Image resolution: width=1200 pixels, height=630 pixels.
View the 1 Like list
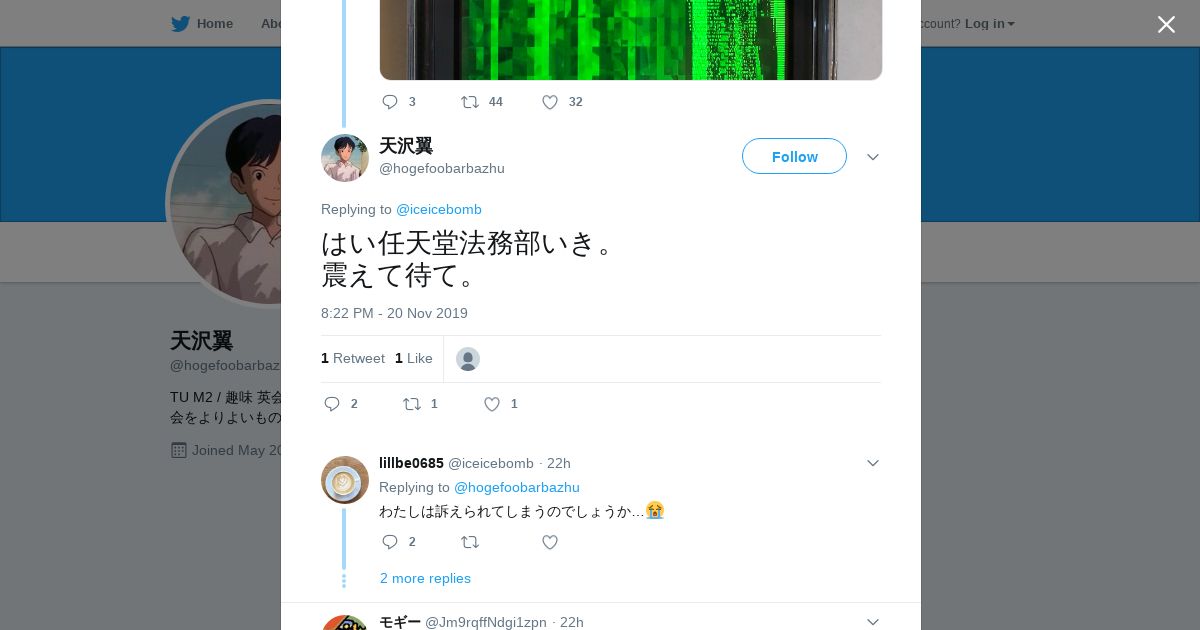click(x=414, y=358)
